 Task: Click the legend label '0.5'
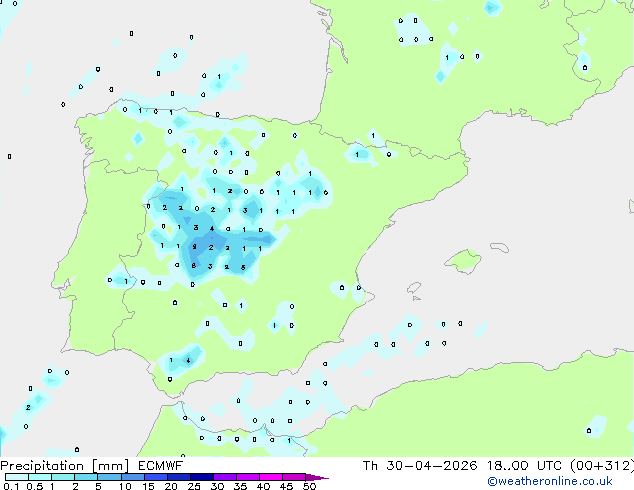click(35, 486)
